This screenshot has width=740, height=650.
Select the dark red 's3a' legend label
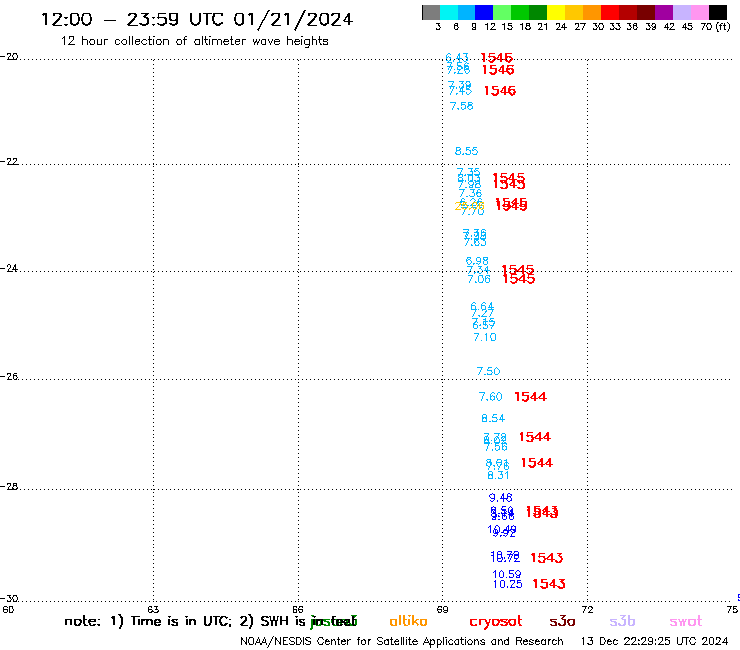point(562,622)
